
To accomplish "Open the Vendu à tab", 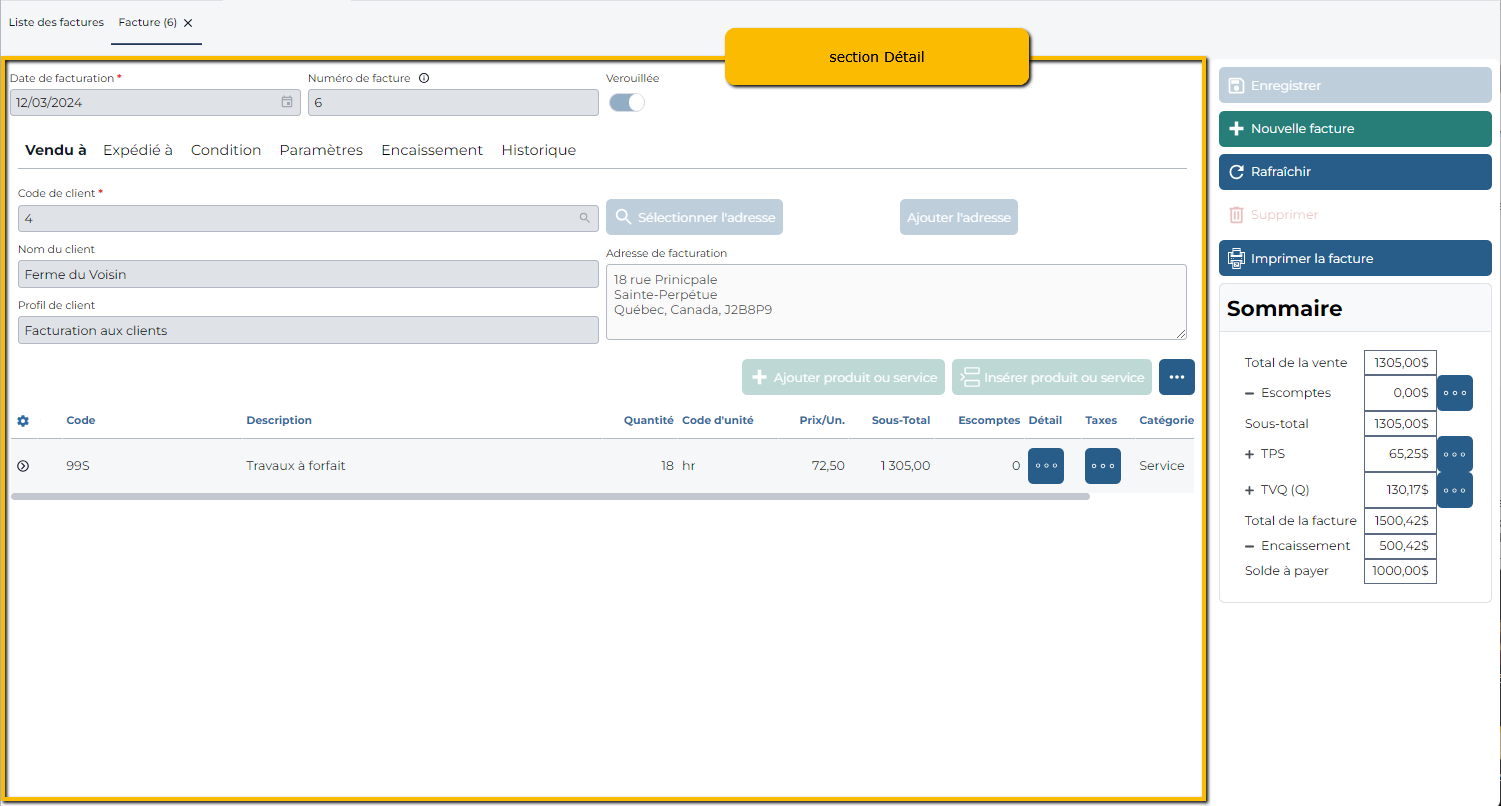I will 56,150.
